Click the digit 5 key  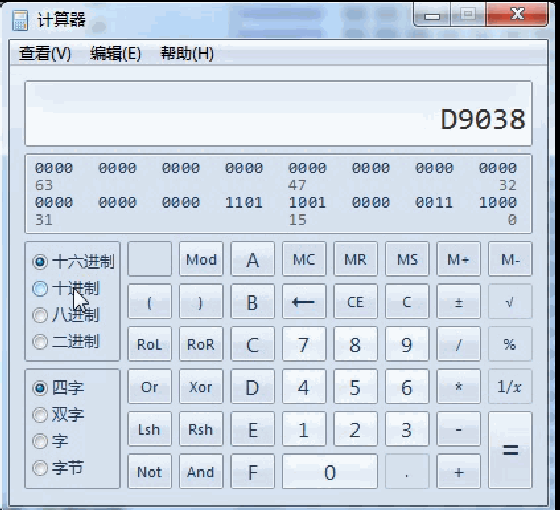click(355, 386)
